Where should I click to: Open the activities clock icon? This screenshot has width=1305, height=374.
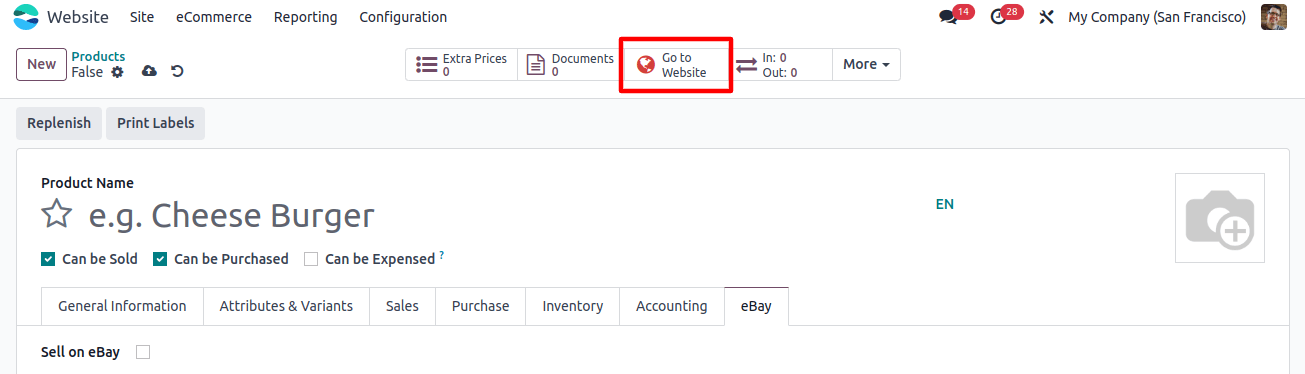[x=998, y=17]
